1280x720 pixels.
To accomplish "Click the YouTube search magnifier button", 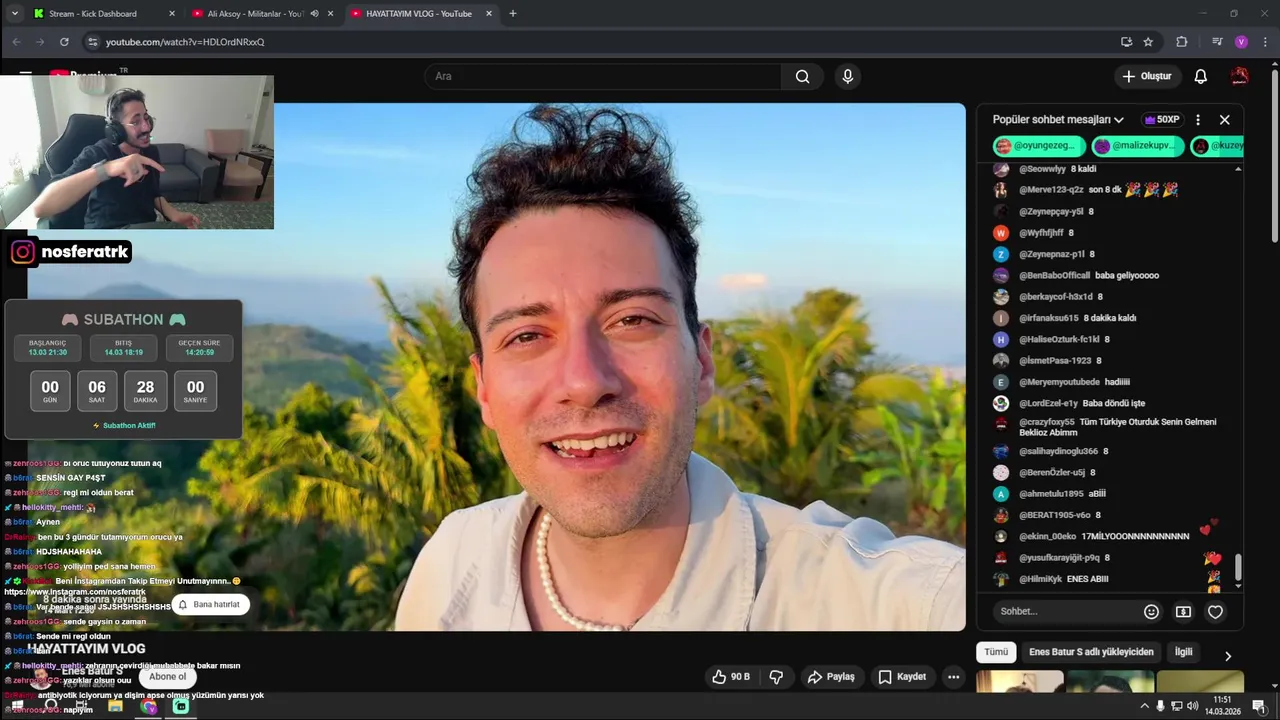I will click(x=802, y=76).
